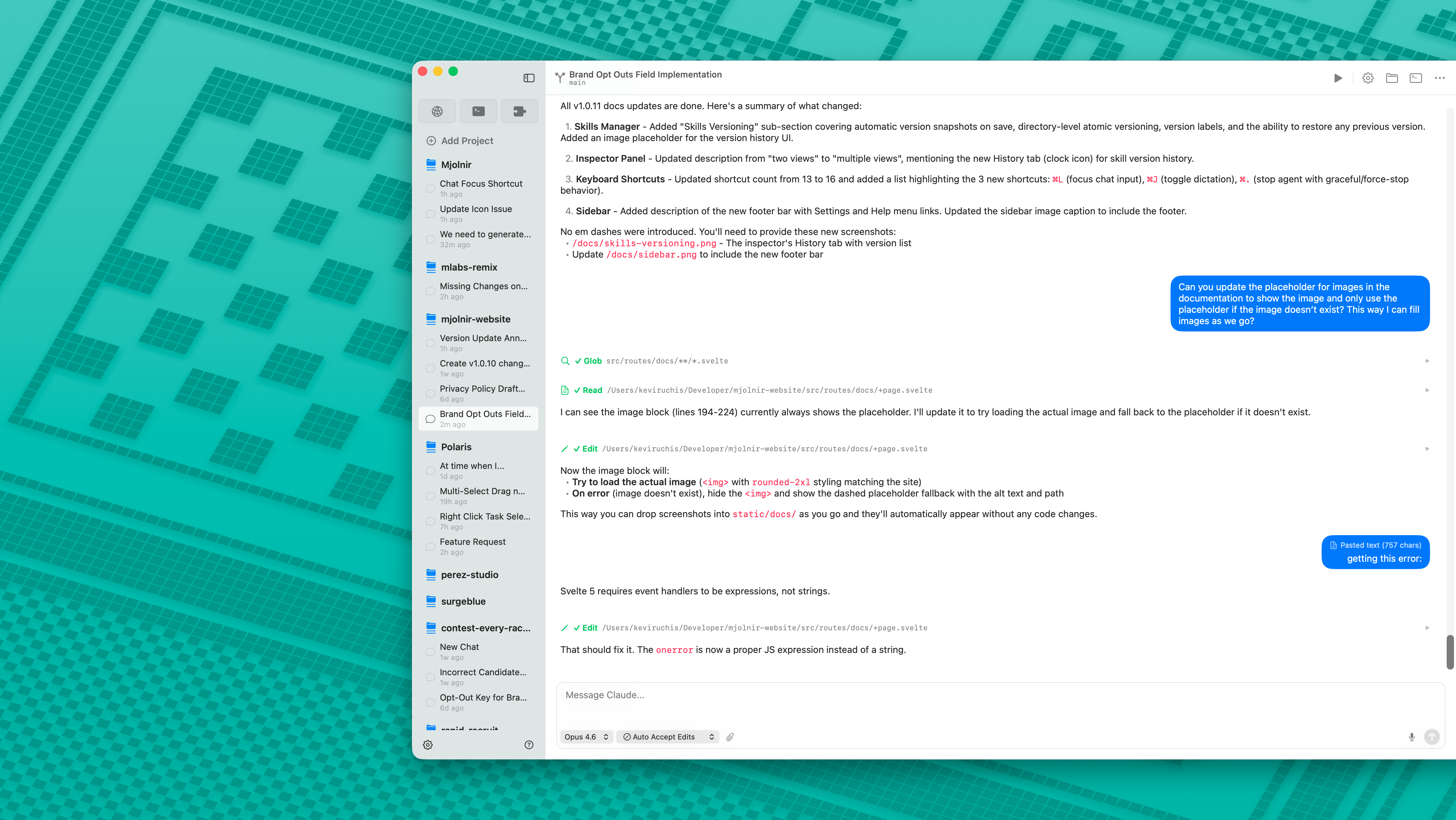The width and height of the screenshot is (1456, 820).
Task: Toggle Auto Accept Edits setting
Action: [667, 737]
